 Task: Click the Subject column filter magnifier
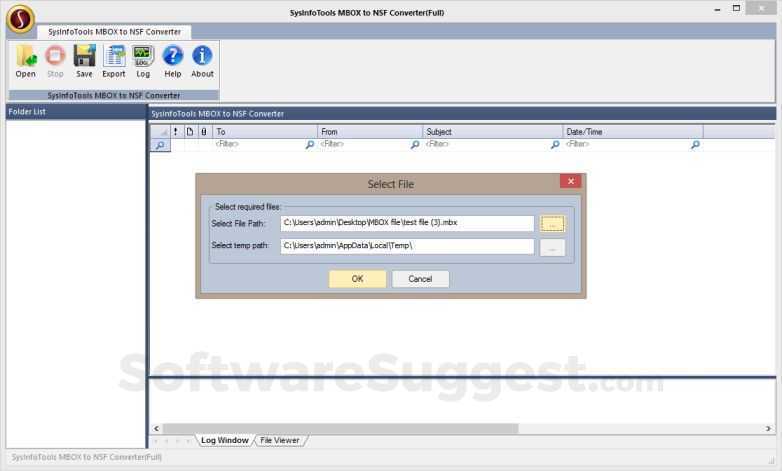click(555, 145)
